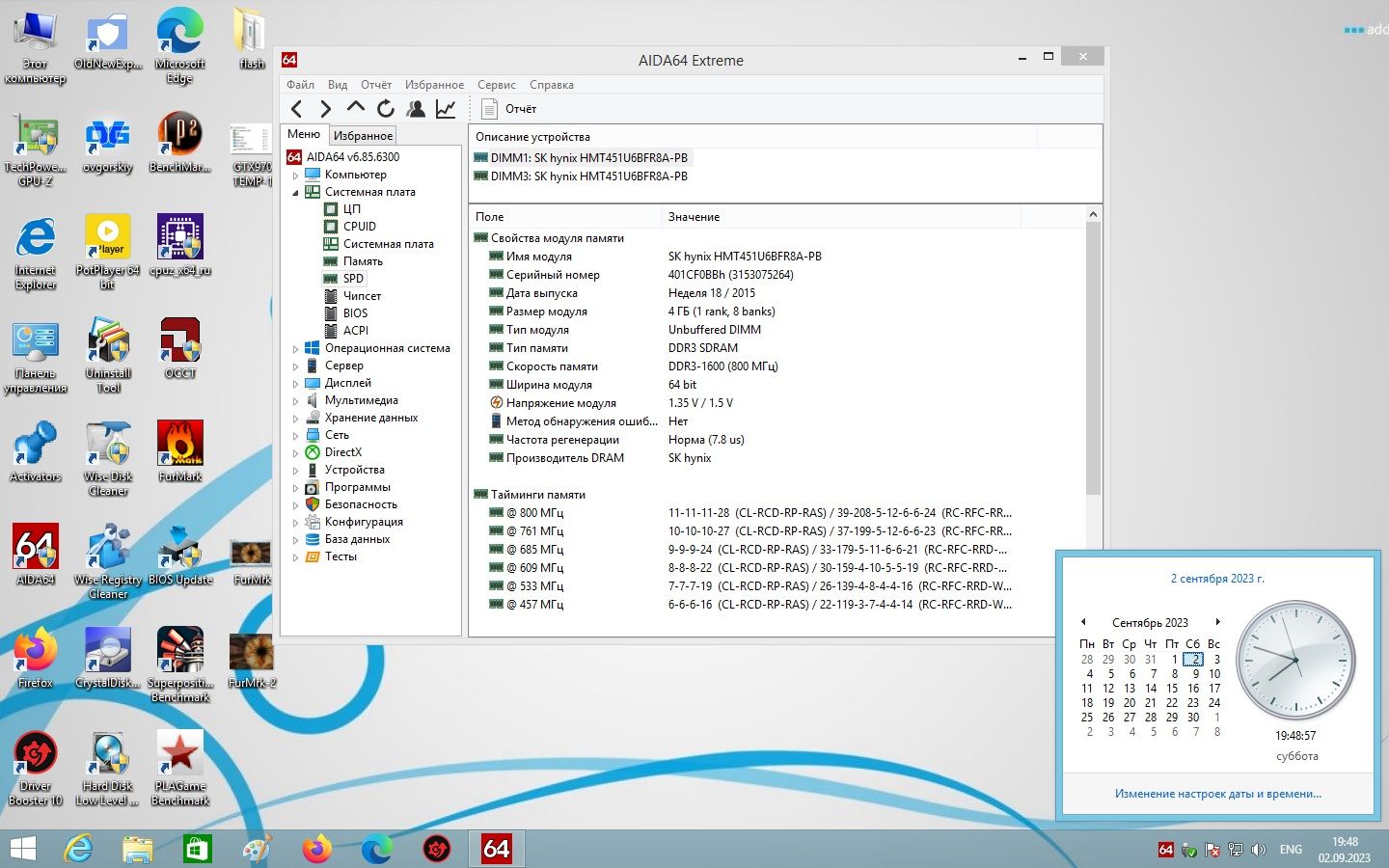Click the Windows Start button
1389x868 pixels.
[x=22, y=849]
